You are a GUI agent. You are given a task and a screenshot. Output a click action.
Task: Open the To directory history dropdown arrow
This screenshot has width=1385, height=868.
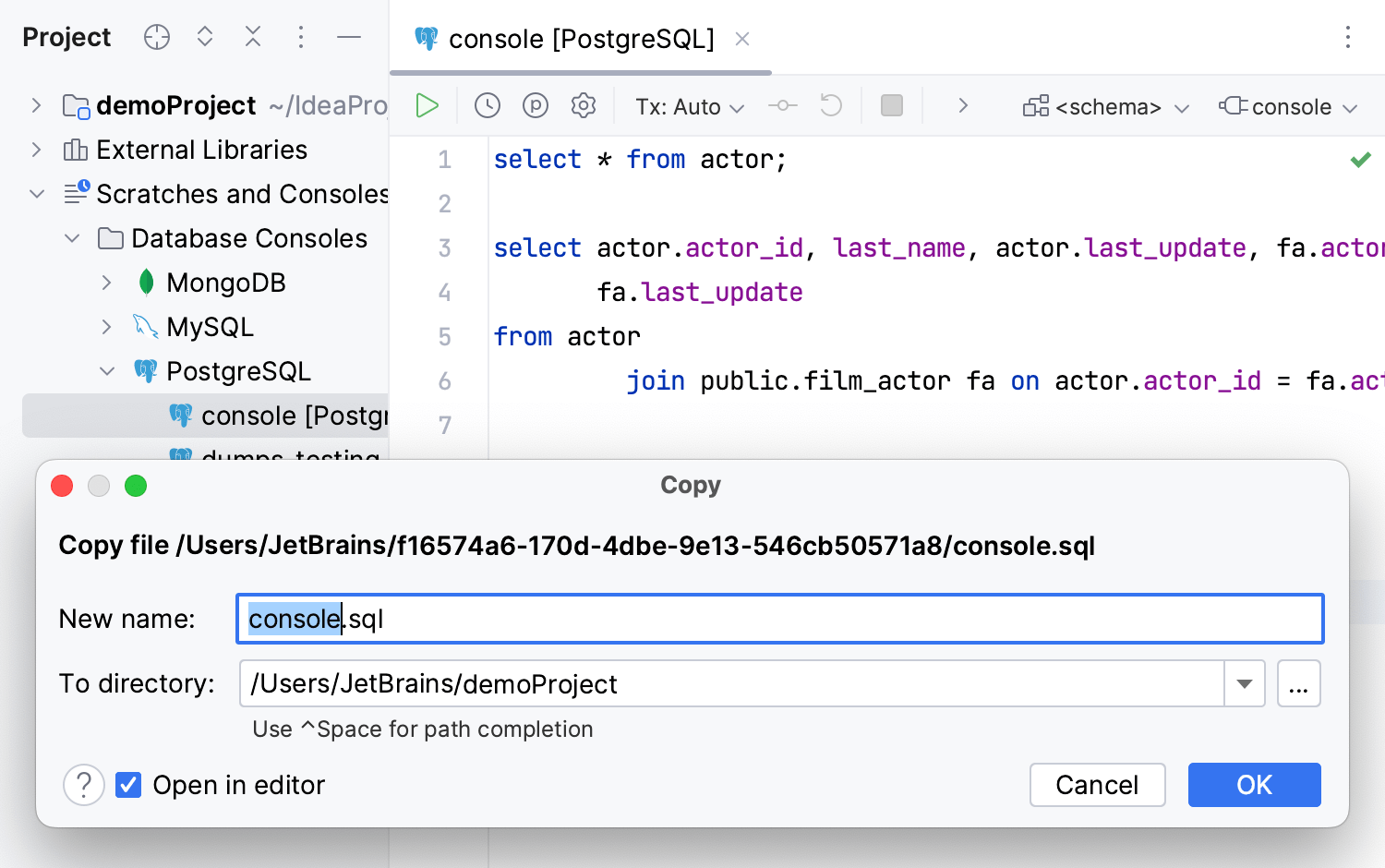coord(1245,684)
